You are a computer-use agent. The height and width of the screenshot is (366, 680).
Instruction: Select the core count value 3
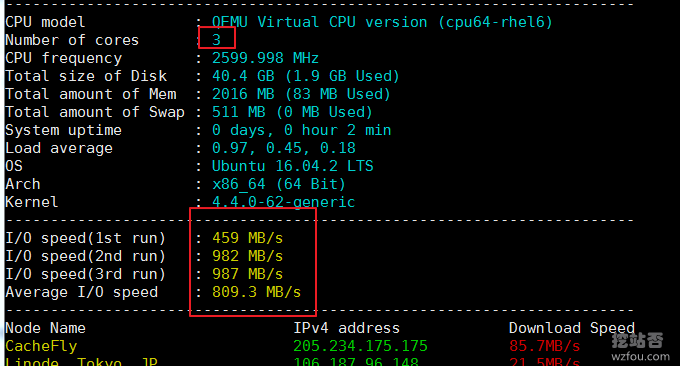216,40
